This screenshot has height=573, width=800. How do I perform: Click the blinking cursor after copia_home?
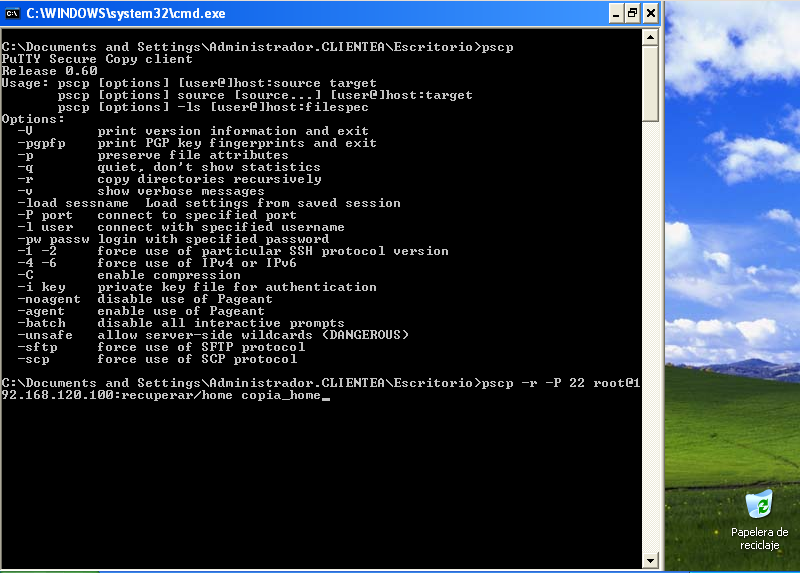pyautogui.click(x=326, y=397)
